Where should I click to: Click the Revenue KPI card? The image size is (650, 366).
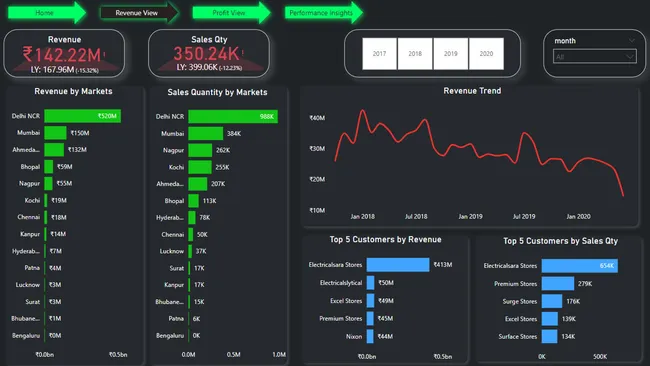[64, 53]
